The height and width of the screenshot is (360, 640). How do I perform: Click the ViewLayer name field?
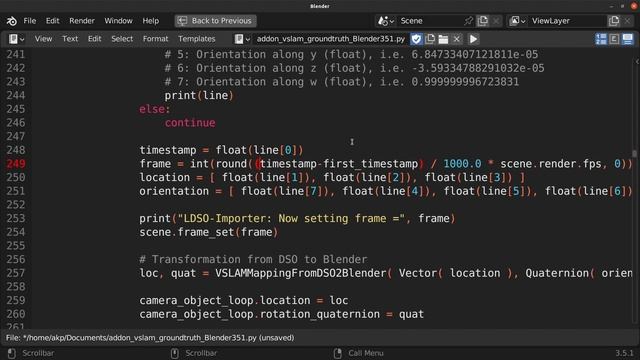(x=567, y=21)
